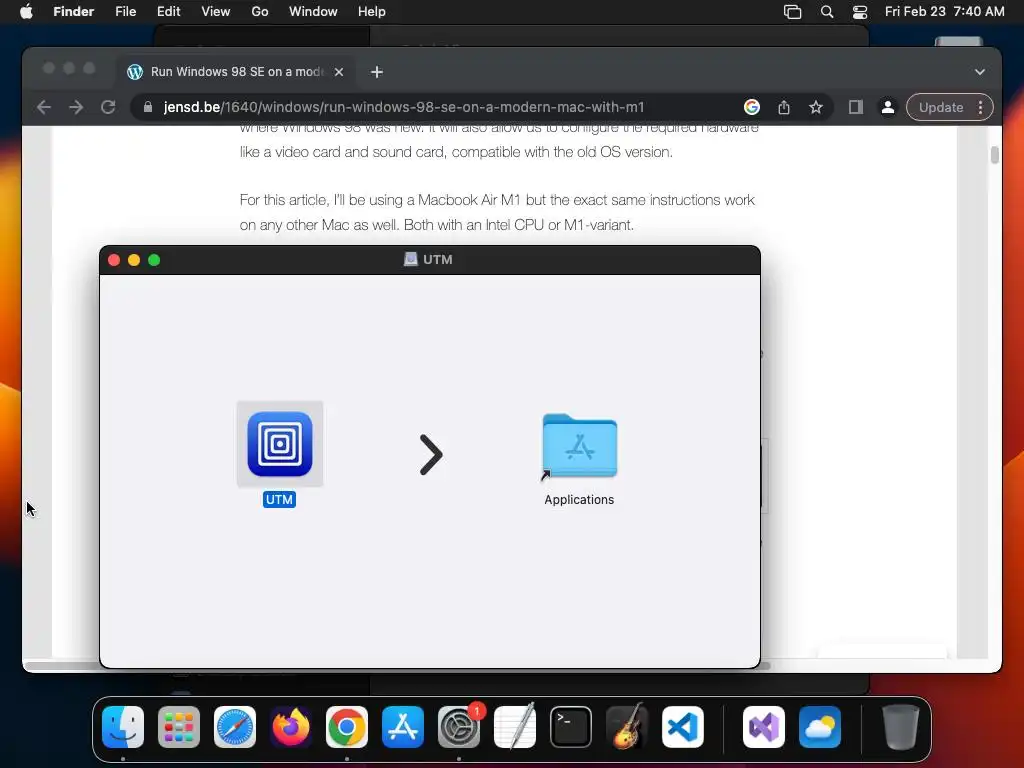Open the Window menu
The height and width of the screenshot is (768, 1024).
coord(313,12)
